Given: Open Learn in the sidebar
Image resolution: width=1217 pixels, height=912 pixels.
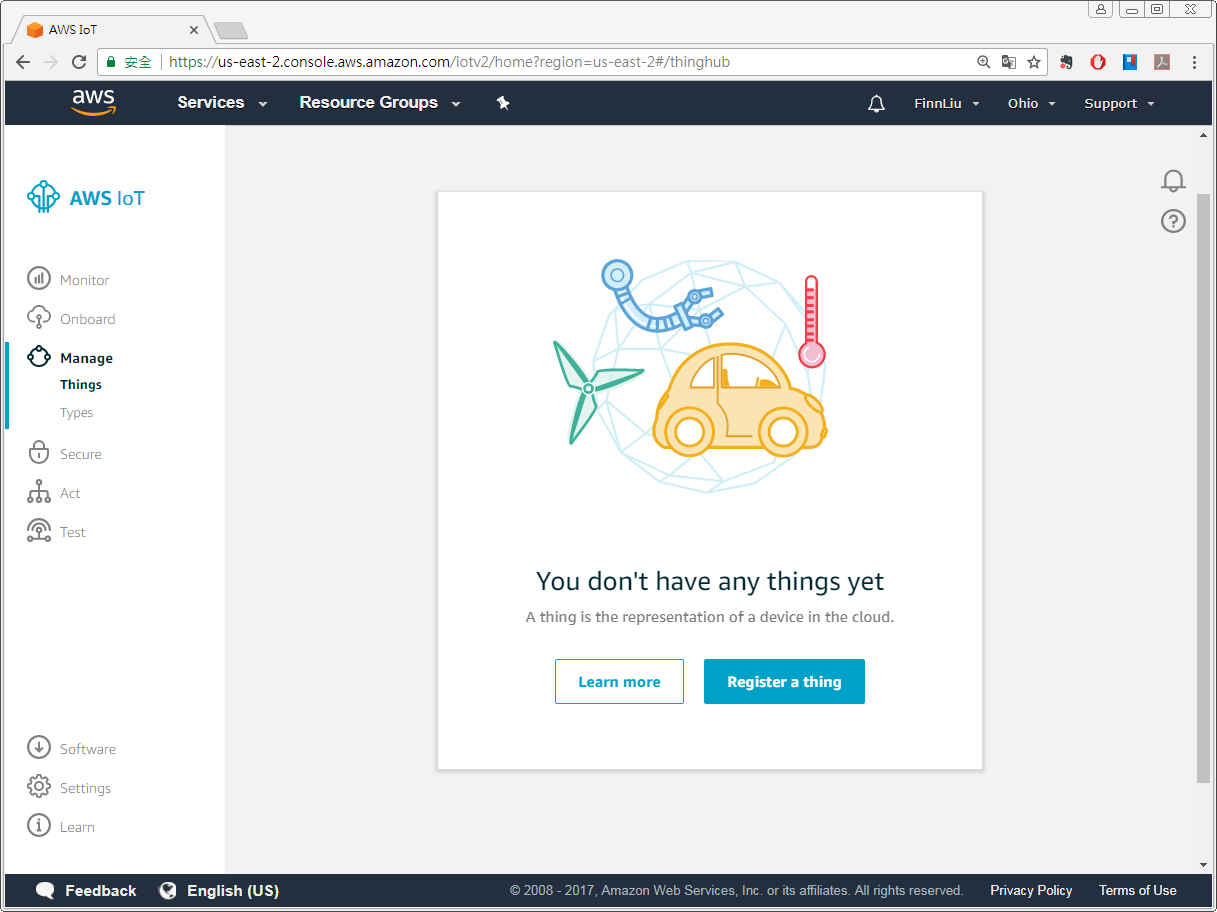Looking at the screenshot, I should pyautogui.click(x=77, y=827).
